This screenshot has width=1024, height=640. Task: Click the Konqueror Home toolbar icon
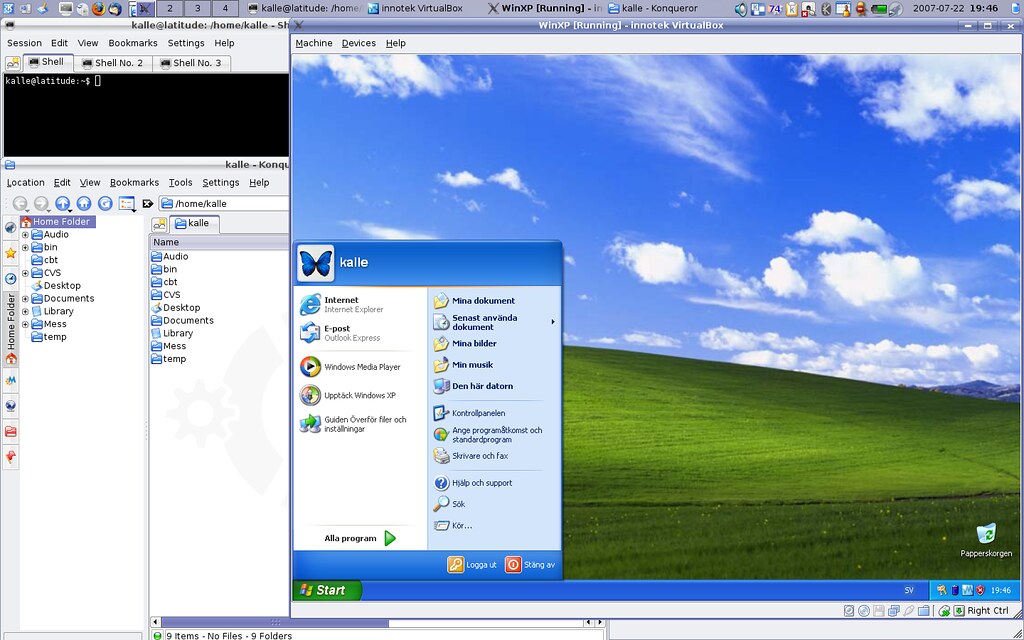tap(84, 203)
